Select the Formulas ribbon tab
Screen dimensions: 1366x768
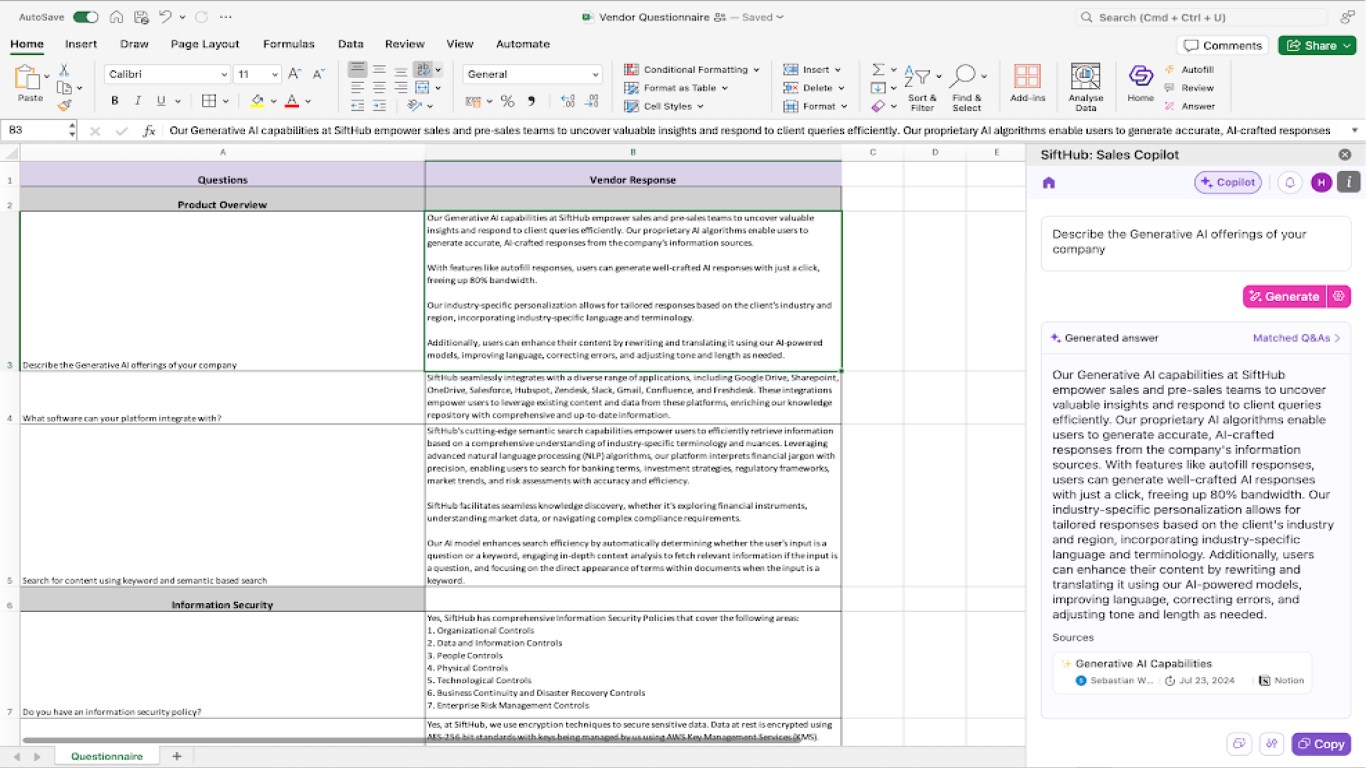point(289,44)
